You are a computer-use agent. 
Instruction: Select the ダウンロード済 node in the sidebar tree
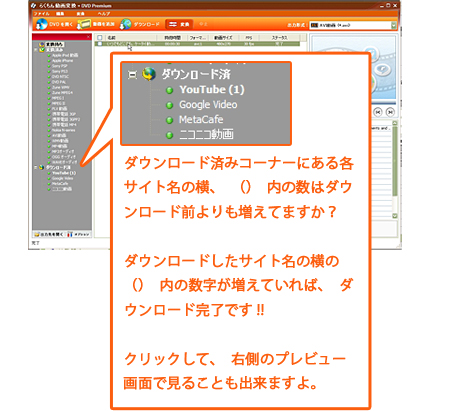click(x=58, y=167)
